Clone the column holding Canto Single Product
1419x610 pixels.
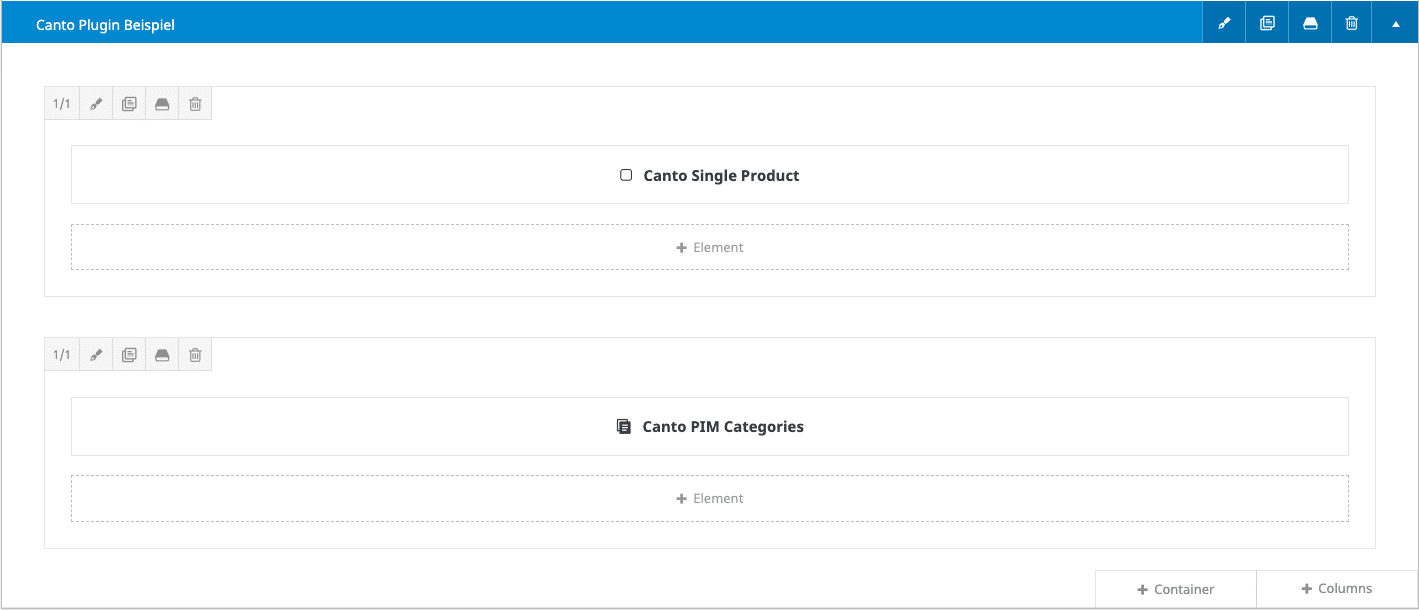point(129,104)
